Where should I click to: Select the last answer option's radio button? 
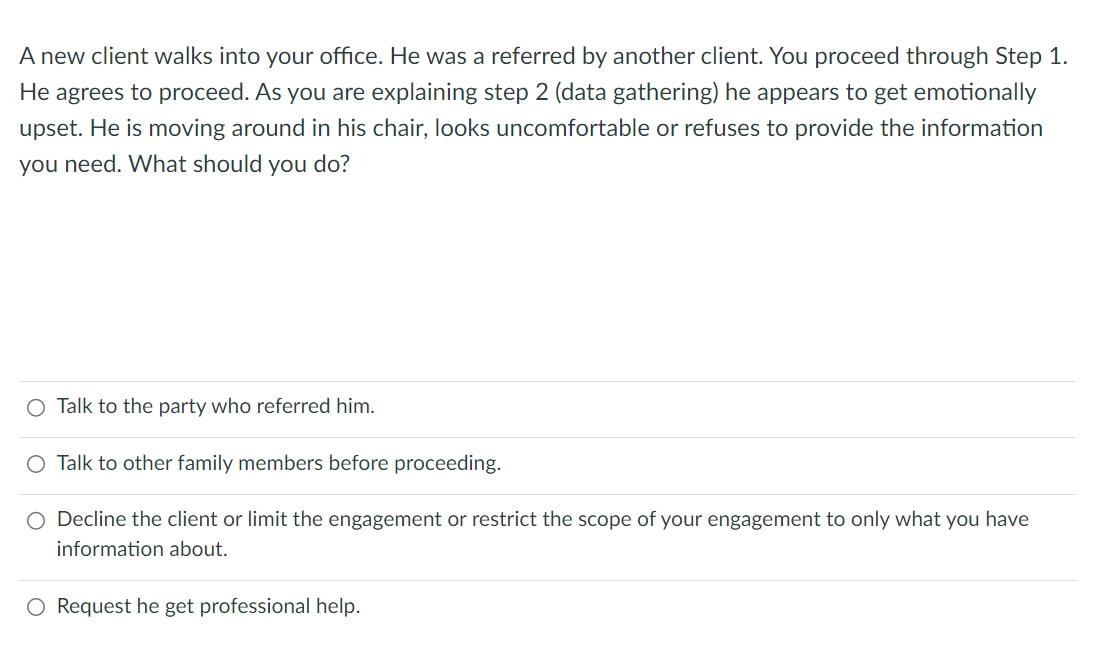point(35,606)
